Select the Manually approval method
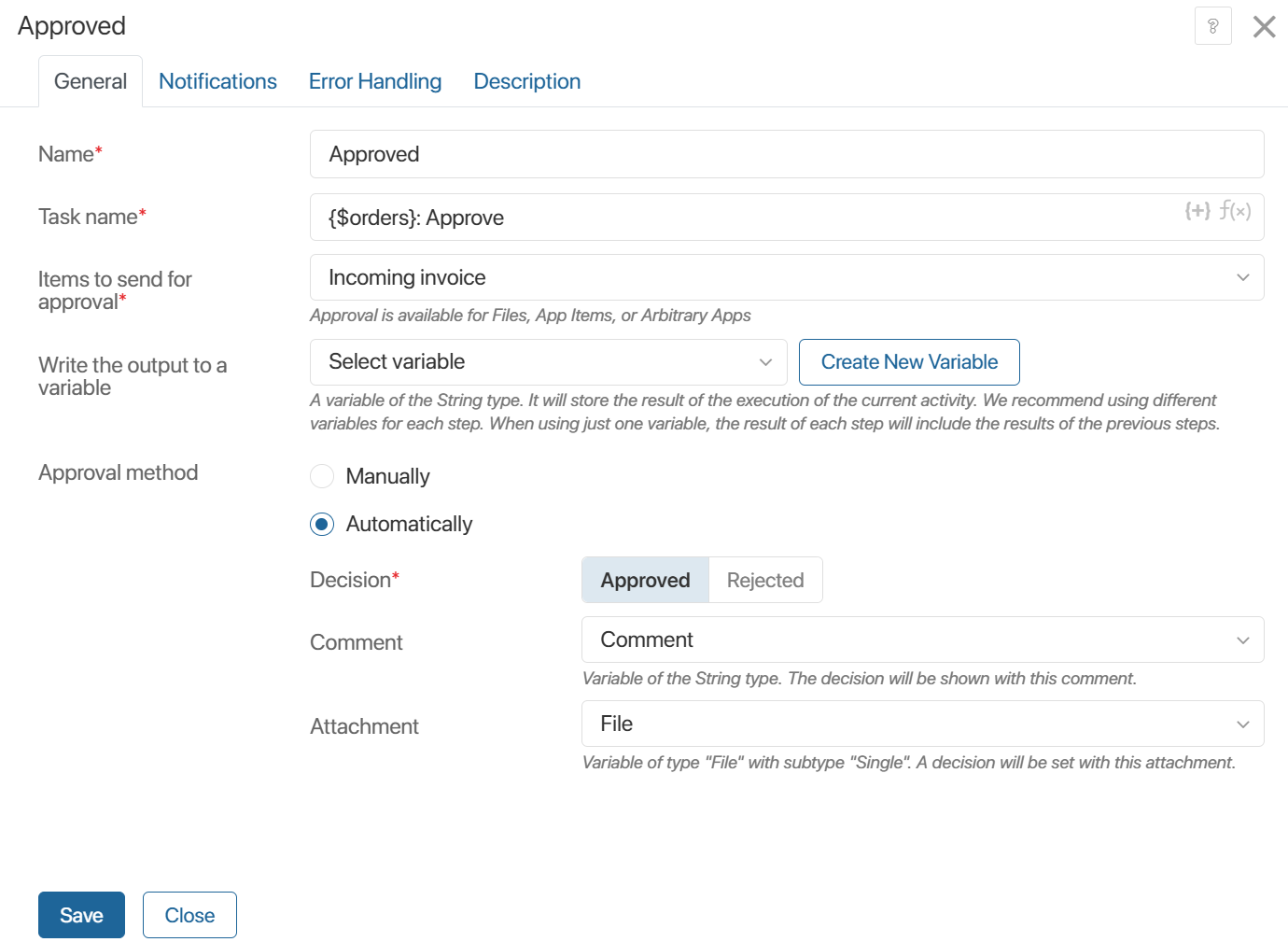The height and width of the screenshot is (942, 1288). tap(321, 476)
